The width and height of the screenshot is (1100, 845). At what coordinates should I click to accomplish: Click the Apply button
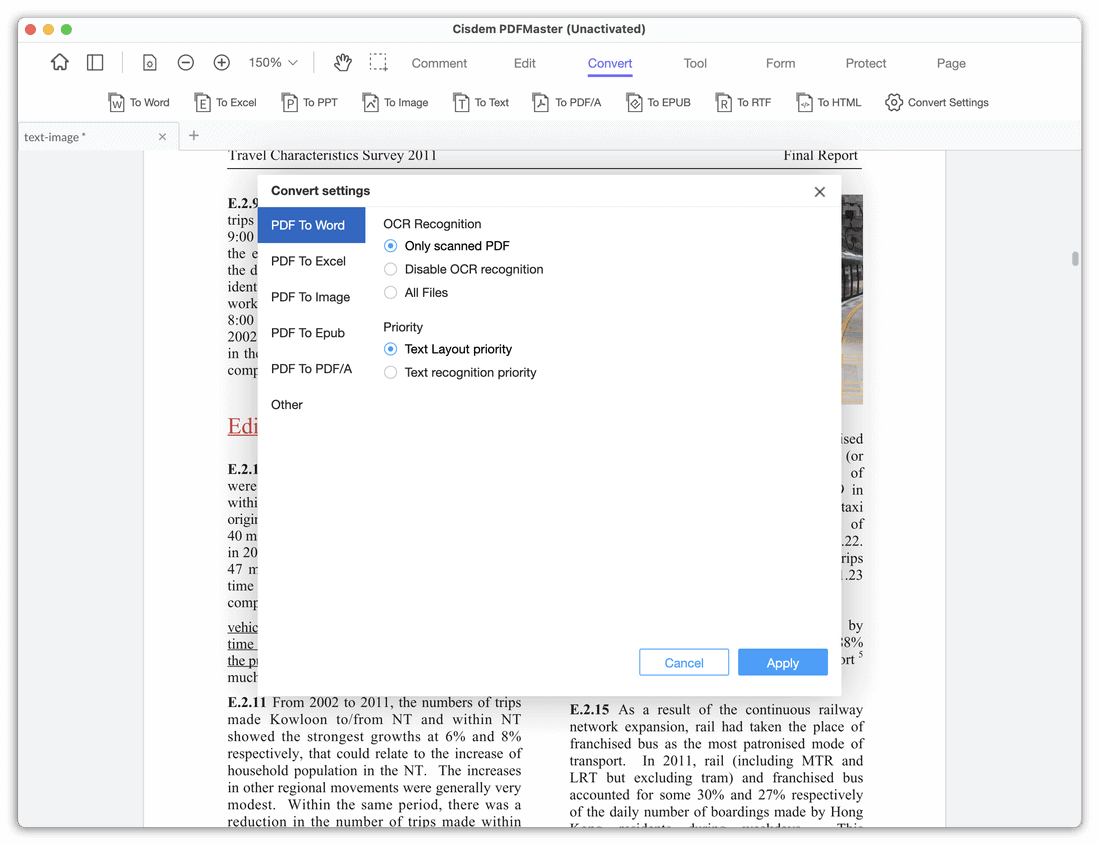point(783,663)
